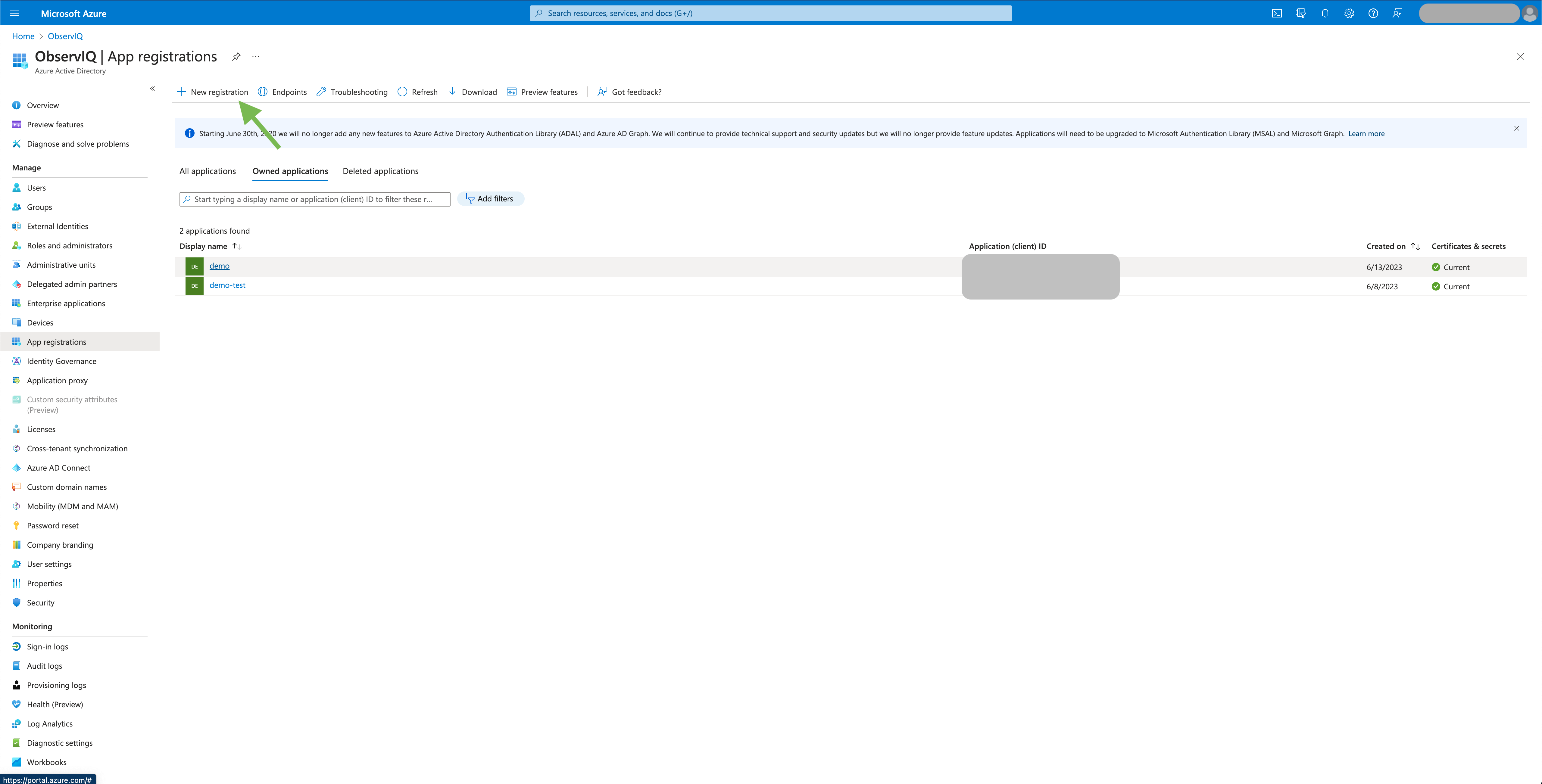Screen dimensions: 1542x784
Task: Open the demo-test application
Action: click(227, 285)
